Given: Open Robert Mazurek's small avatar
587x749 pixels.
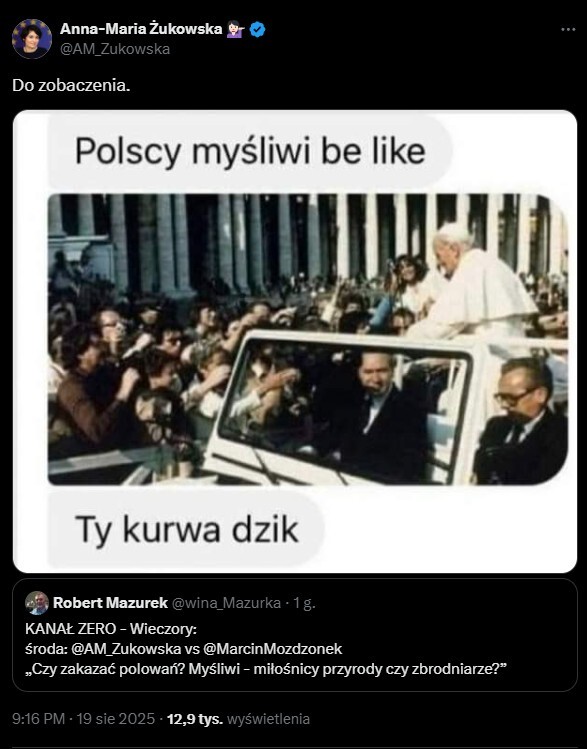Looking at the screenshot, I should (x=37, y=603).
